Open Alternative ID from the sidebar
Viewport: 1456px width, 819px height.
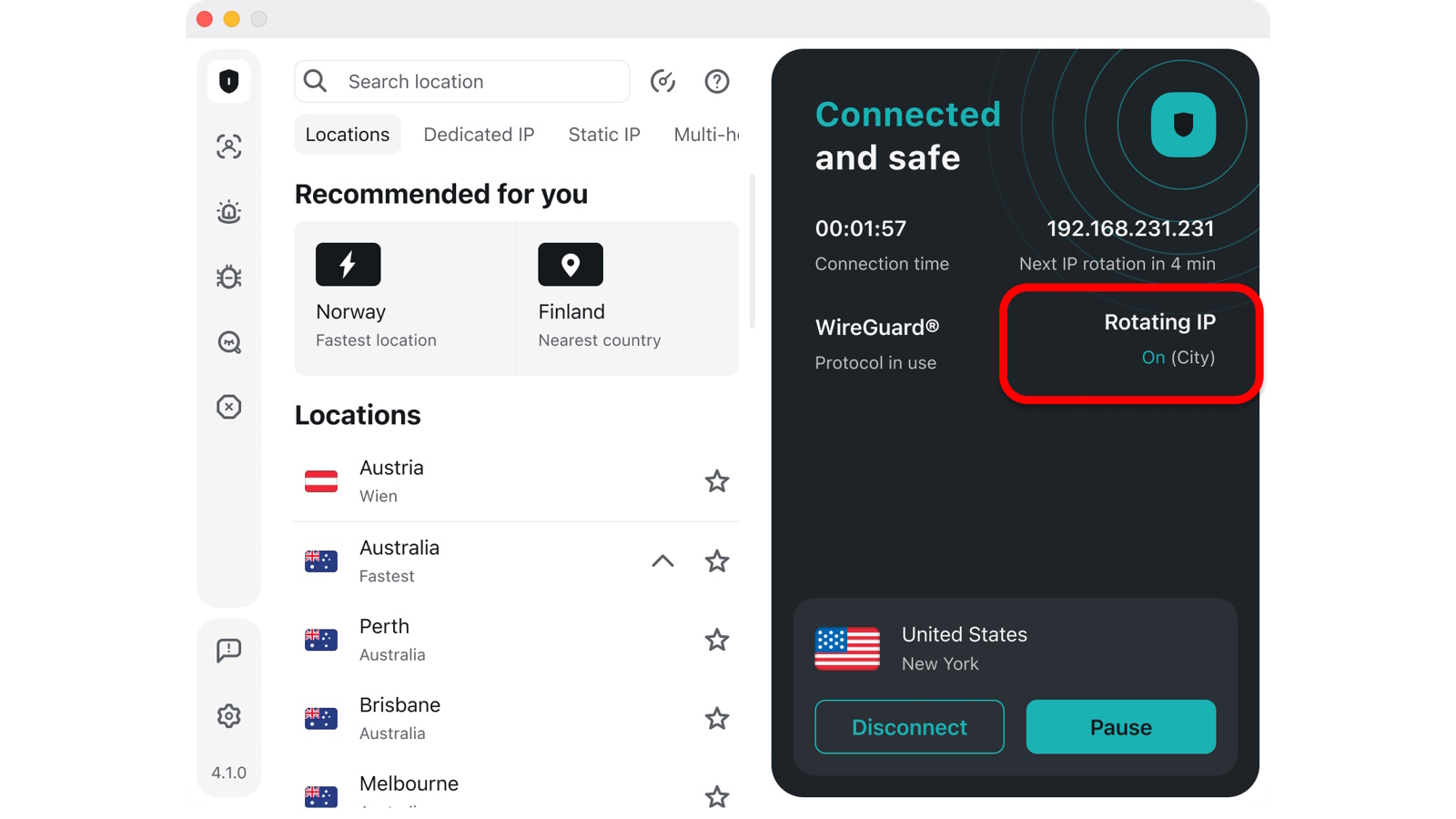pyautogui.click(x=228, y=146)
